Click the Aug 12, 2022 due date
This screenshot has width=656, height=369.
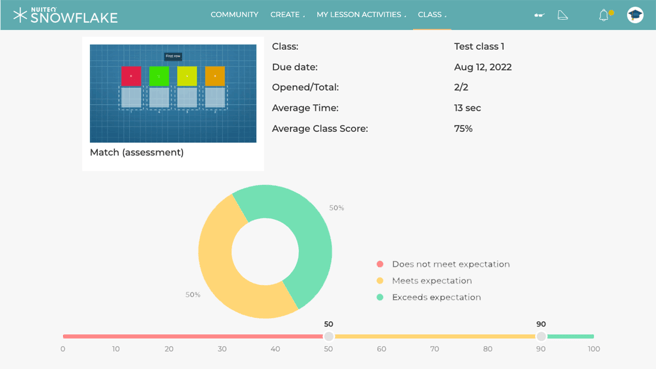point(483,67)
